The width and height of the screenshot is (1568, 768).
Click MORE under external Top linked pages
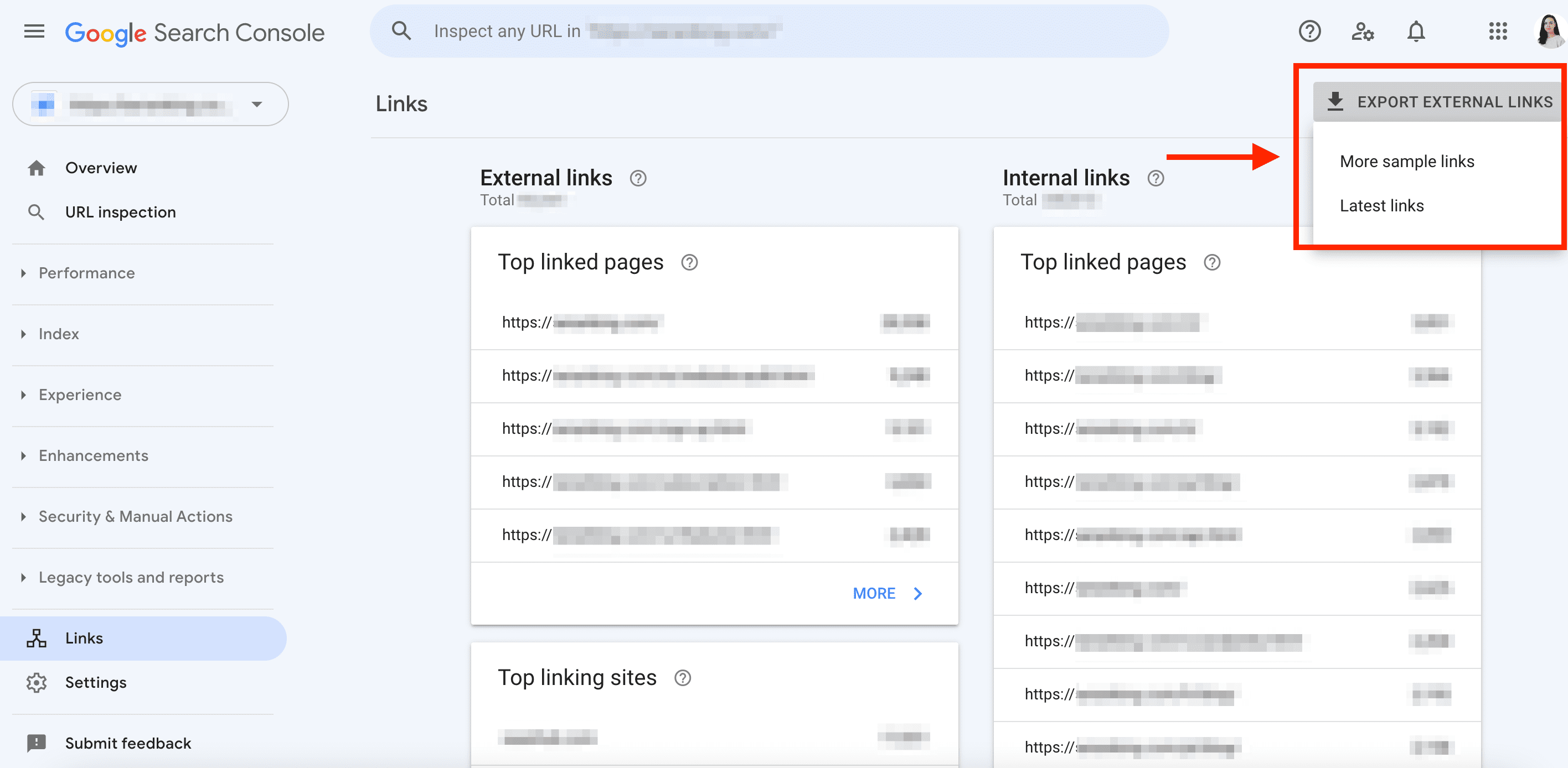874,594
